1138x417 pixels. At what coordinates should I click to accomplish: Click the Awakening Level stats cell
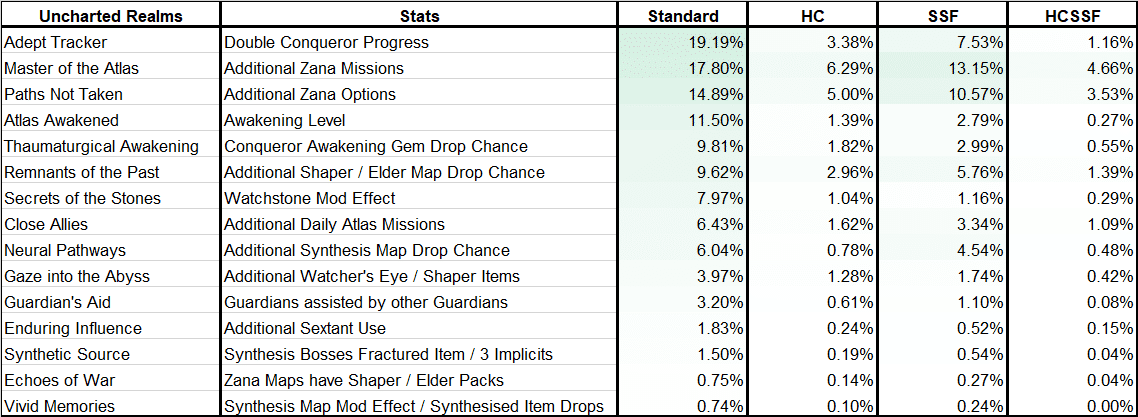tap(419, 120)
